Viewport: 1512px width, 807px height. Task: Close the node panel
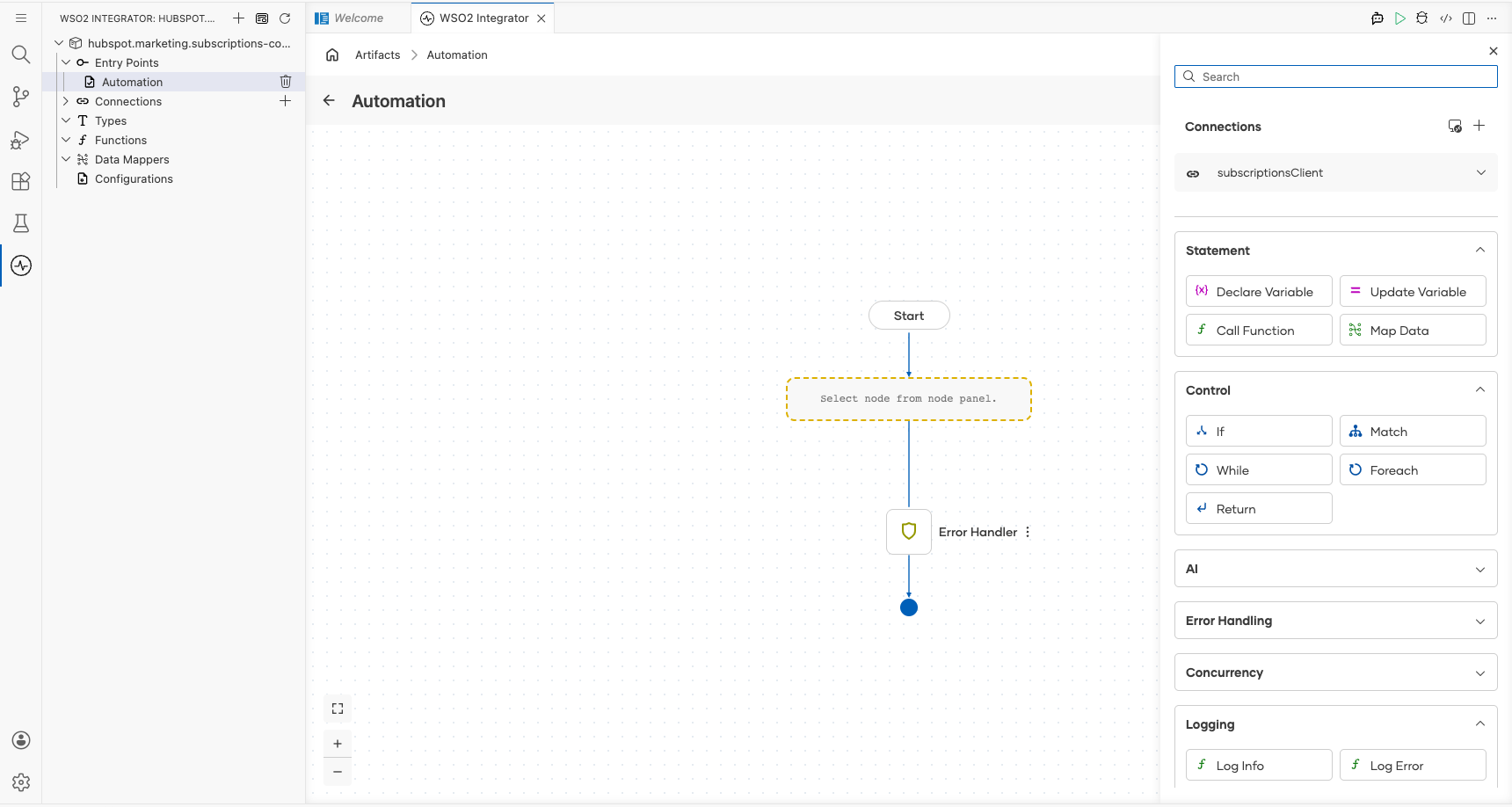point(1494,51)
